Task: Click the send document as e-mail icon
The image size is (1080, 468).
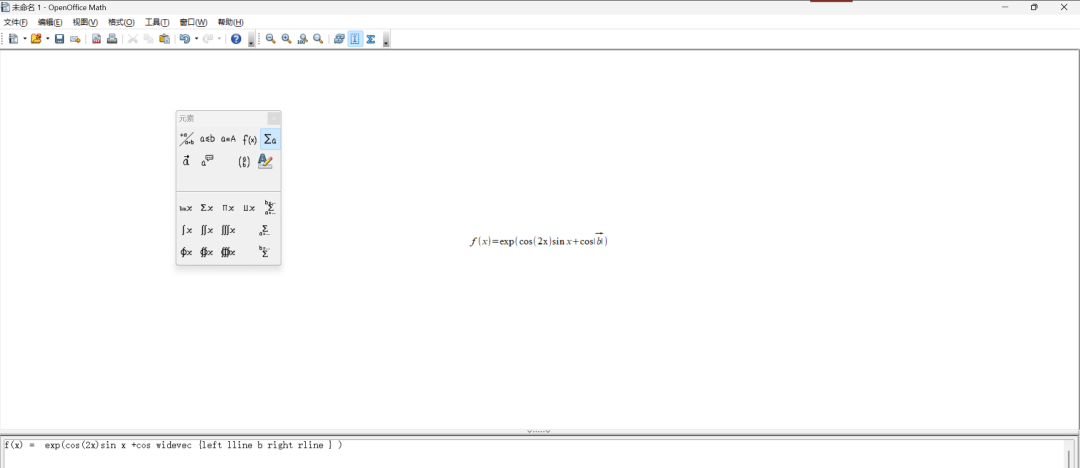Action: [75, 39]
